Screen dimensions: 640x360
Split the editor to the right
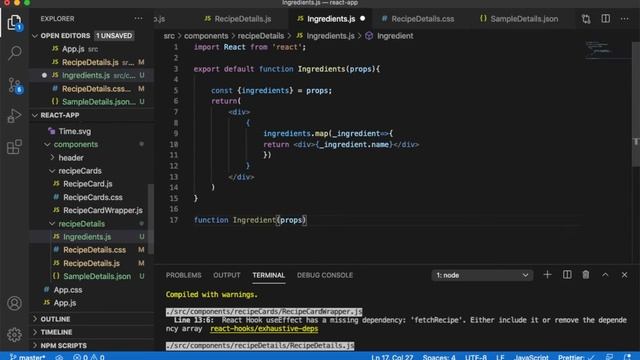tap(606, 19)
